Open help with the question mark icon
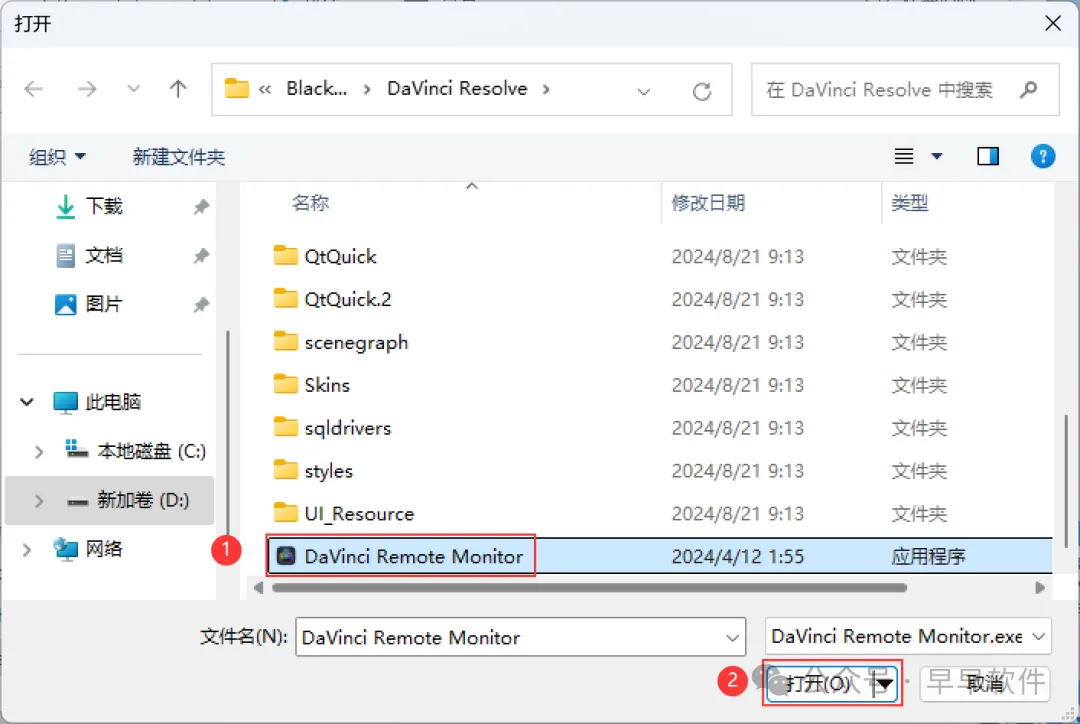Viewport: 1080px width, 724px height. pos(1042,156)
